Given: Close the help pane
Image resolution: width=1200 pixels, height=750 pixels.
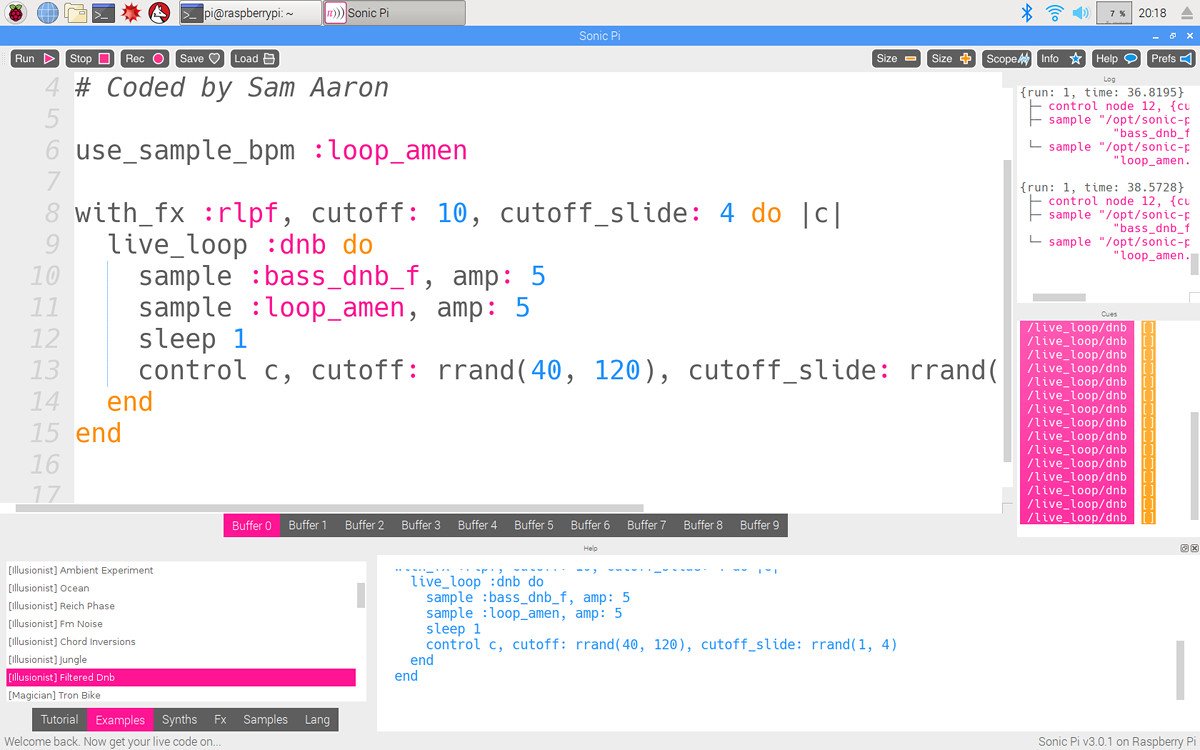Looking at the screenshot, I should tap(1193, 548).
